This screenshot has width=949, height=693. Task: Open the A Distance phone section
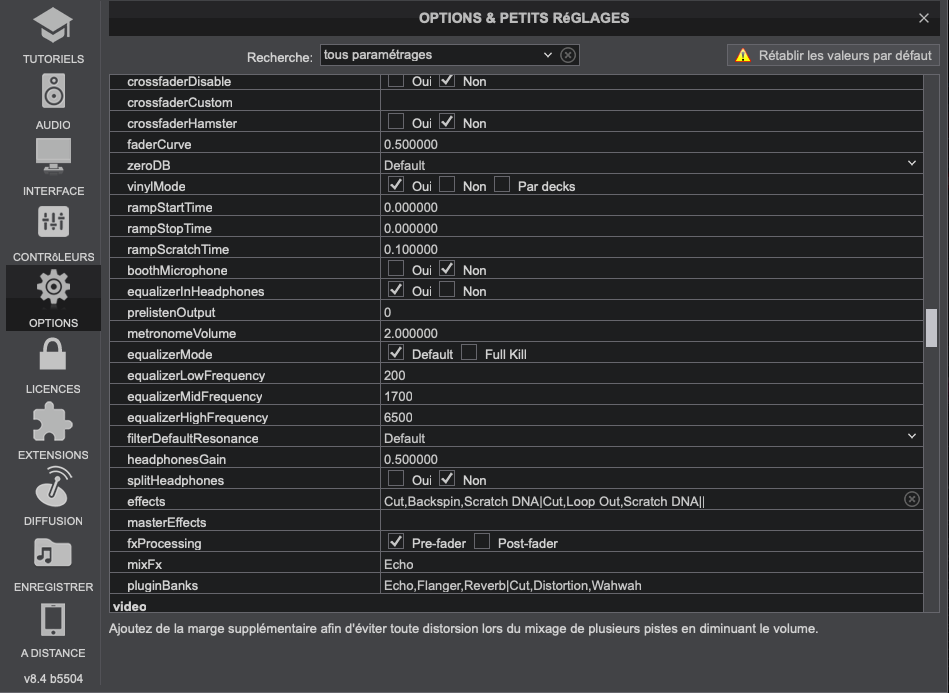point(53,625)
